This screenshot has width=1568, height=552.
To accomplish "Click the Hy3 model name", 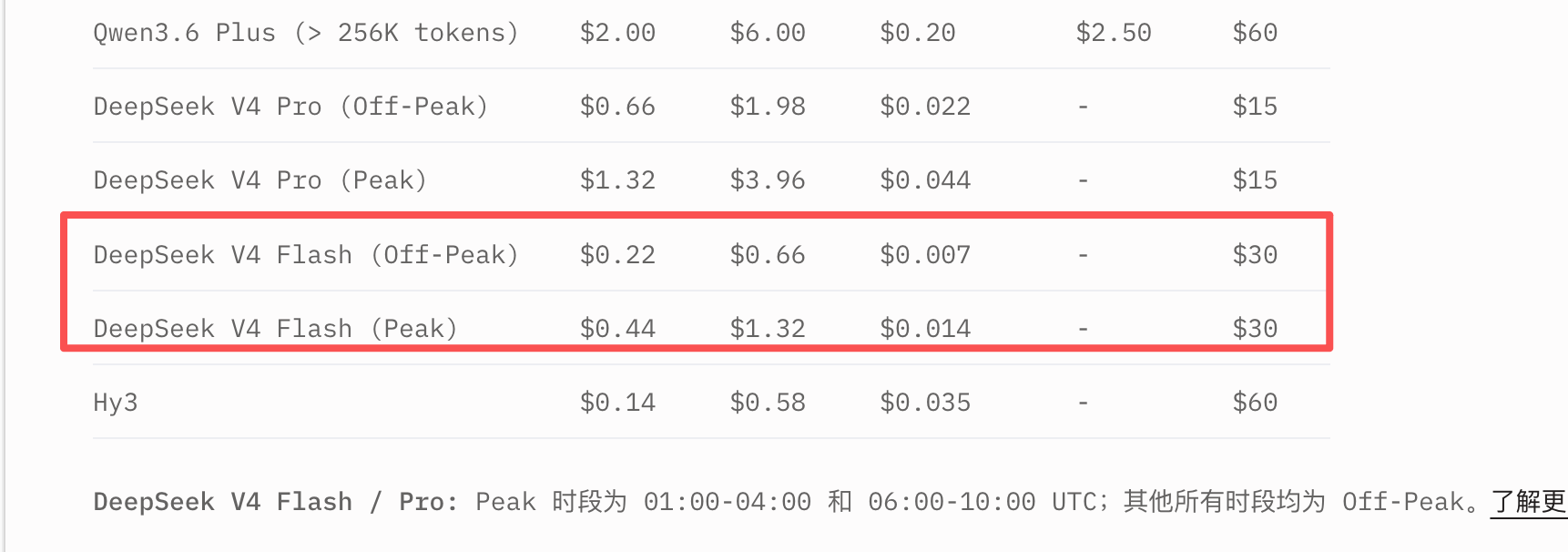I will 116,403.
